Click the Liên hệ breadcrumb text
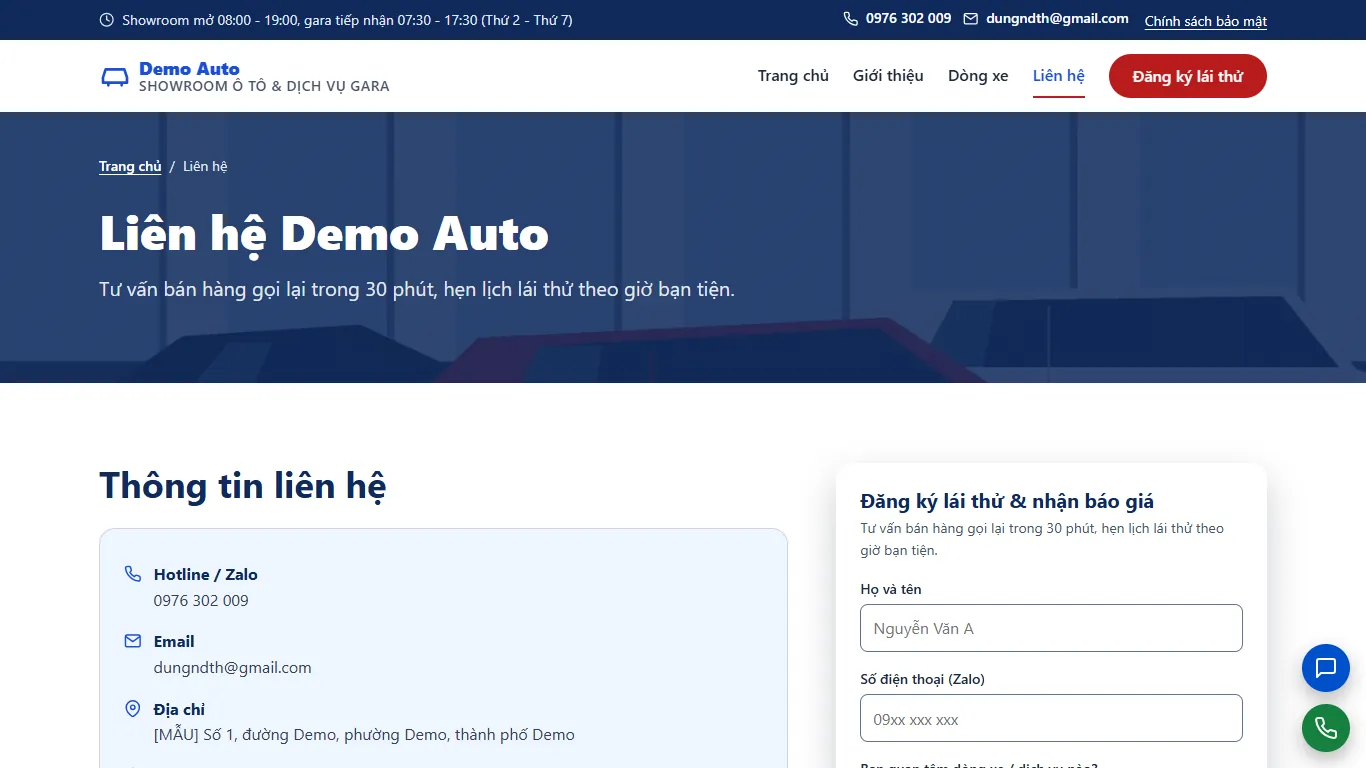The height and width of the screenshot is (768, 1366). coord(205,166)
